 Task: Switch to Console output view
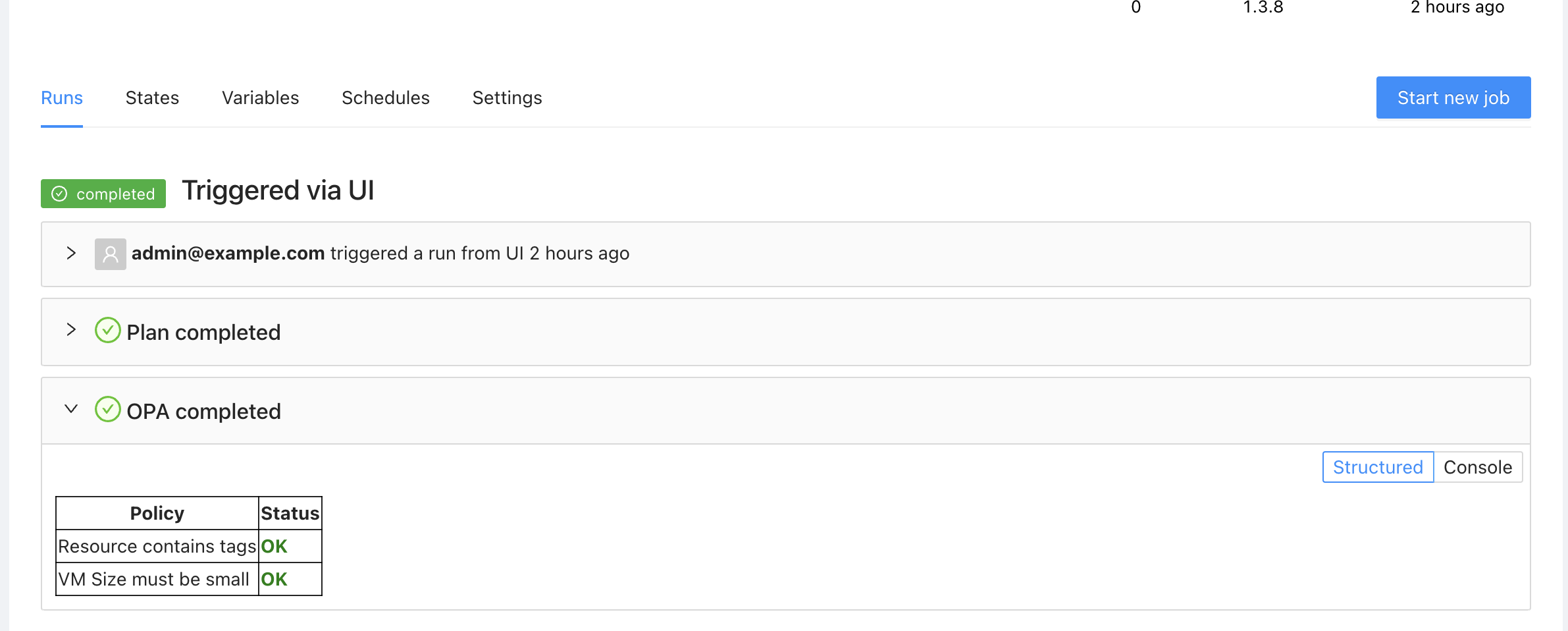click(x=1478, y=467)
